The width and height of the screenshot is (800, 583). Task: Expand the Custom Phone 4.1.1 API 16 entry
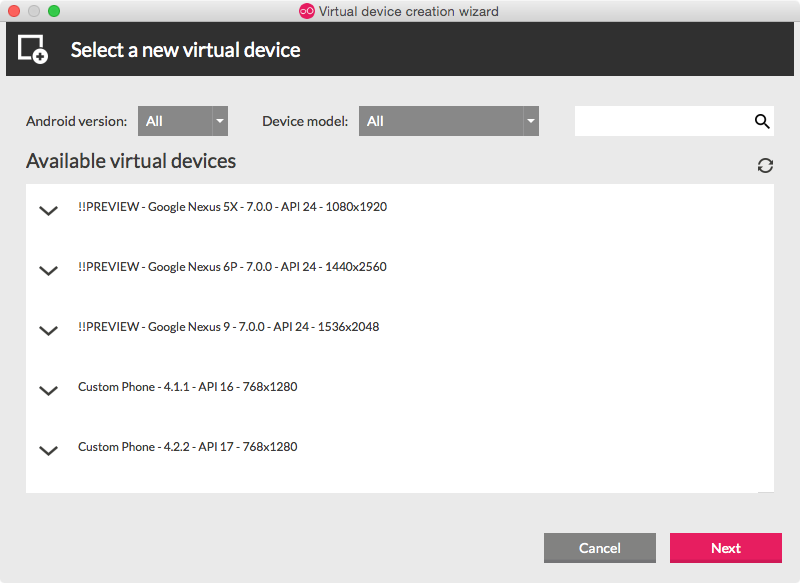(48, 391)
